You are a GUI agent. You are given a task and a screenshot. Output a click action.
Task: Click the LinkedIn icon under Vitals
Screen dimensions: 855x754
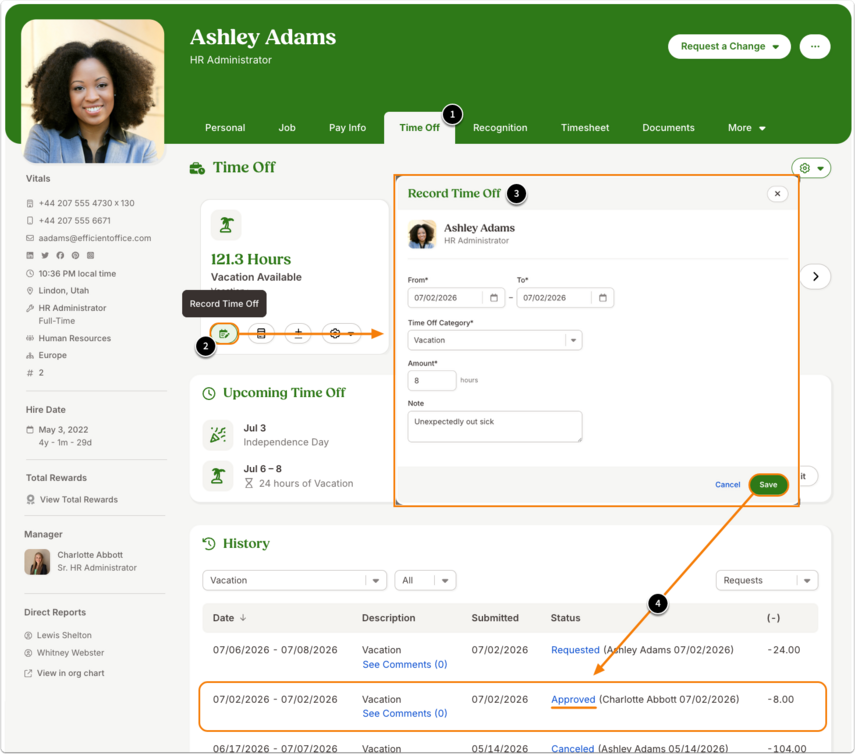click(x=30, y=255)
